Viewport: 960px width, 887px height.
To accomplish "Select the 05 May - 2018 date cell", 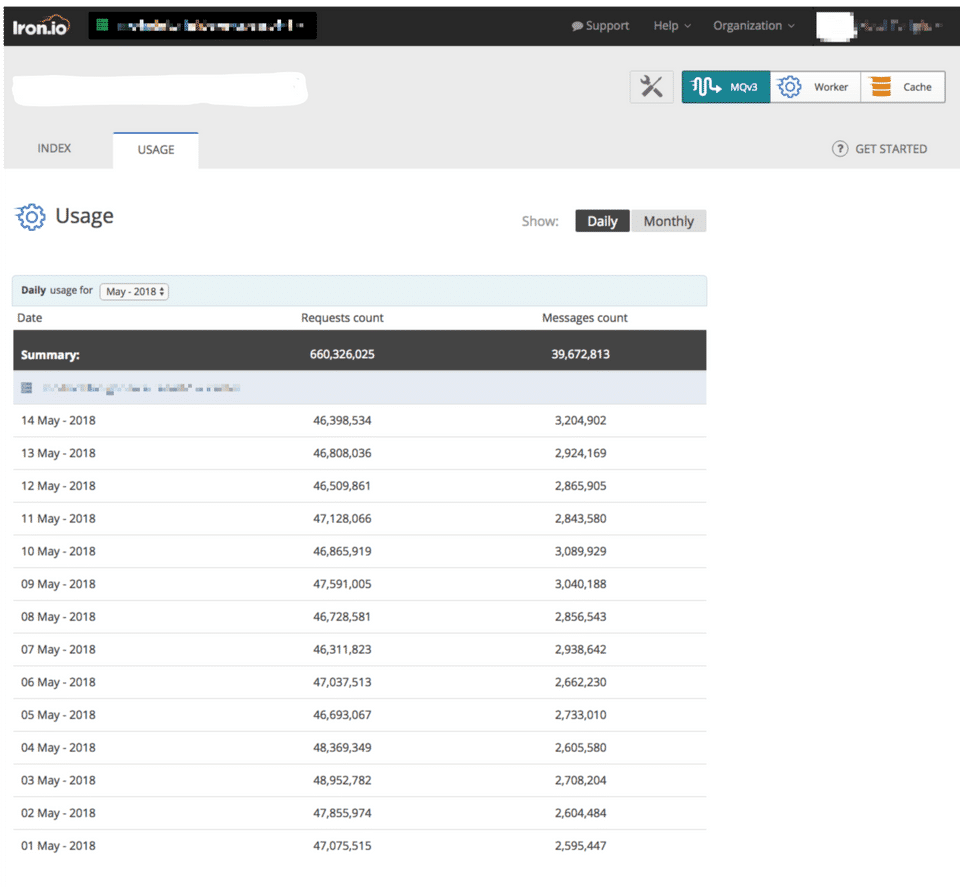I will tap(58, 715).
